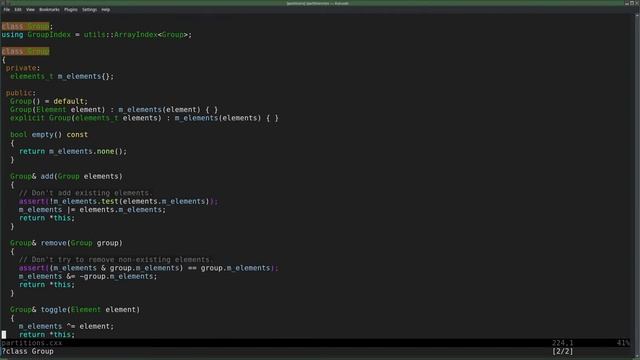Open the Plugins menu
This screenshot has height=360, width=640.
pos(71,9)
